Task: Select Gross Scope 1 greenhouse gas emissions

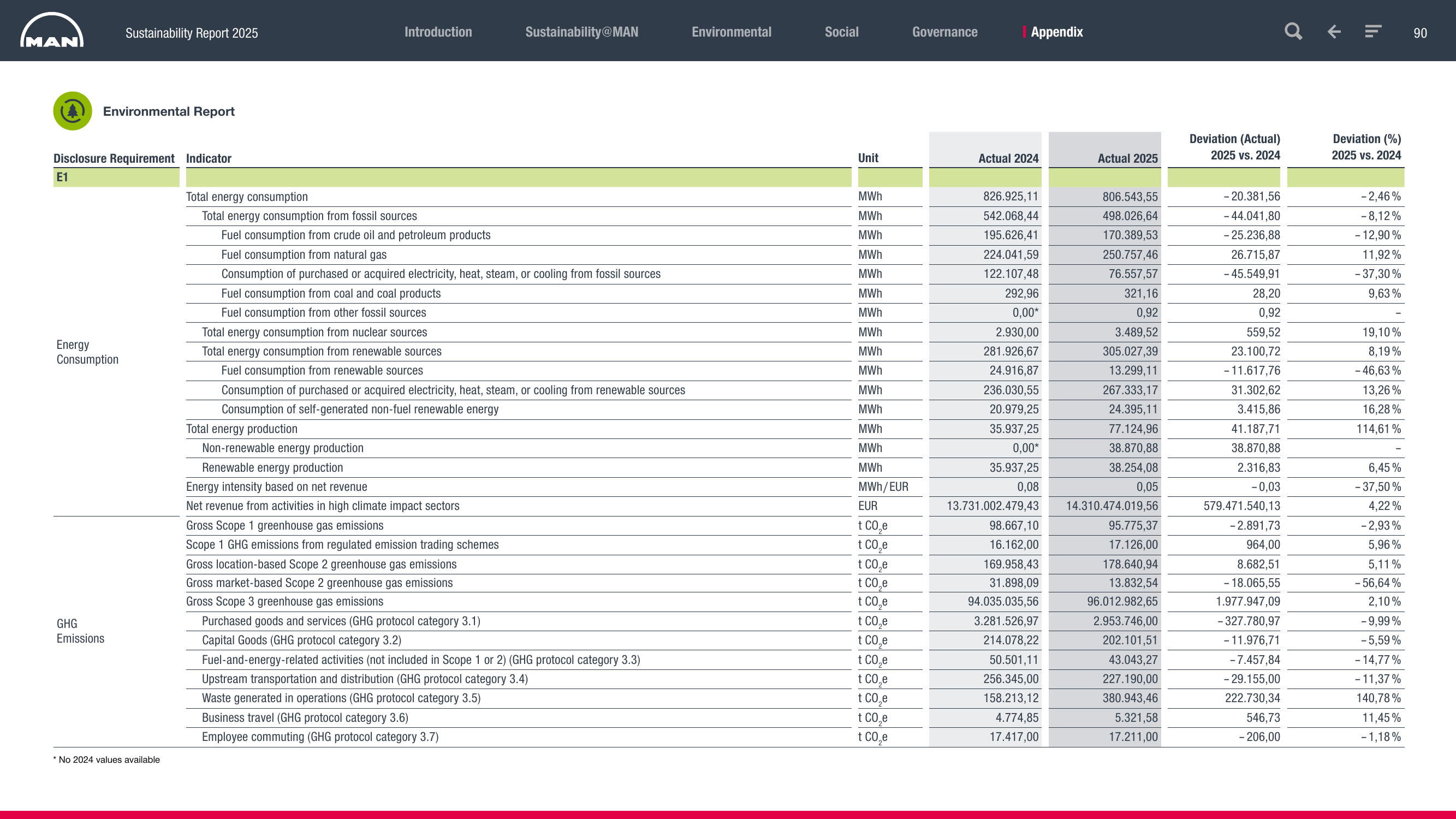Action: 285,526
